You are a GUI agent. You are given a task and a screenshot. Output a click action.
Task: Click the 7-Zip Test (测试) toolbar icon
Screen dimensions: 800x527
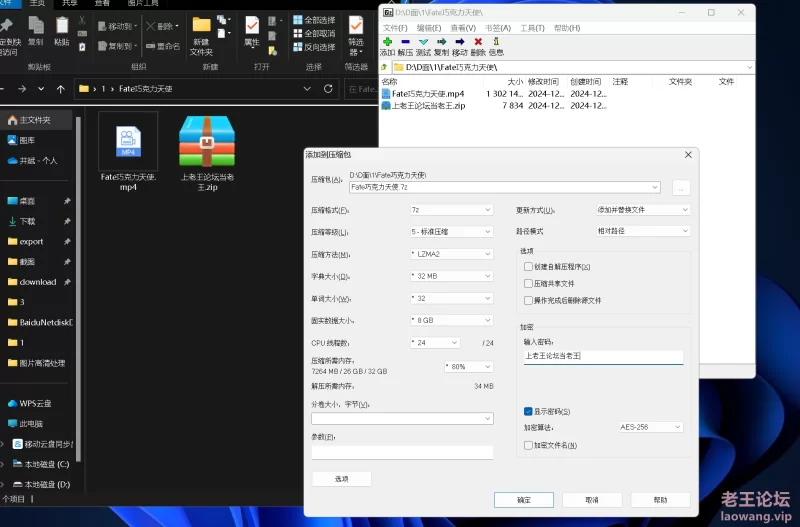pos(423,42)
